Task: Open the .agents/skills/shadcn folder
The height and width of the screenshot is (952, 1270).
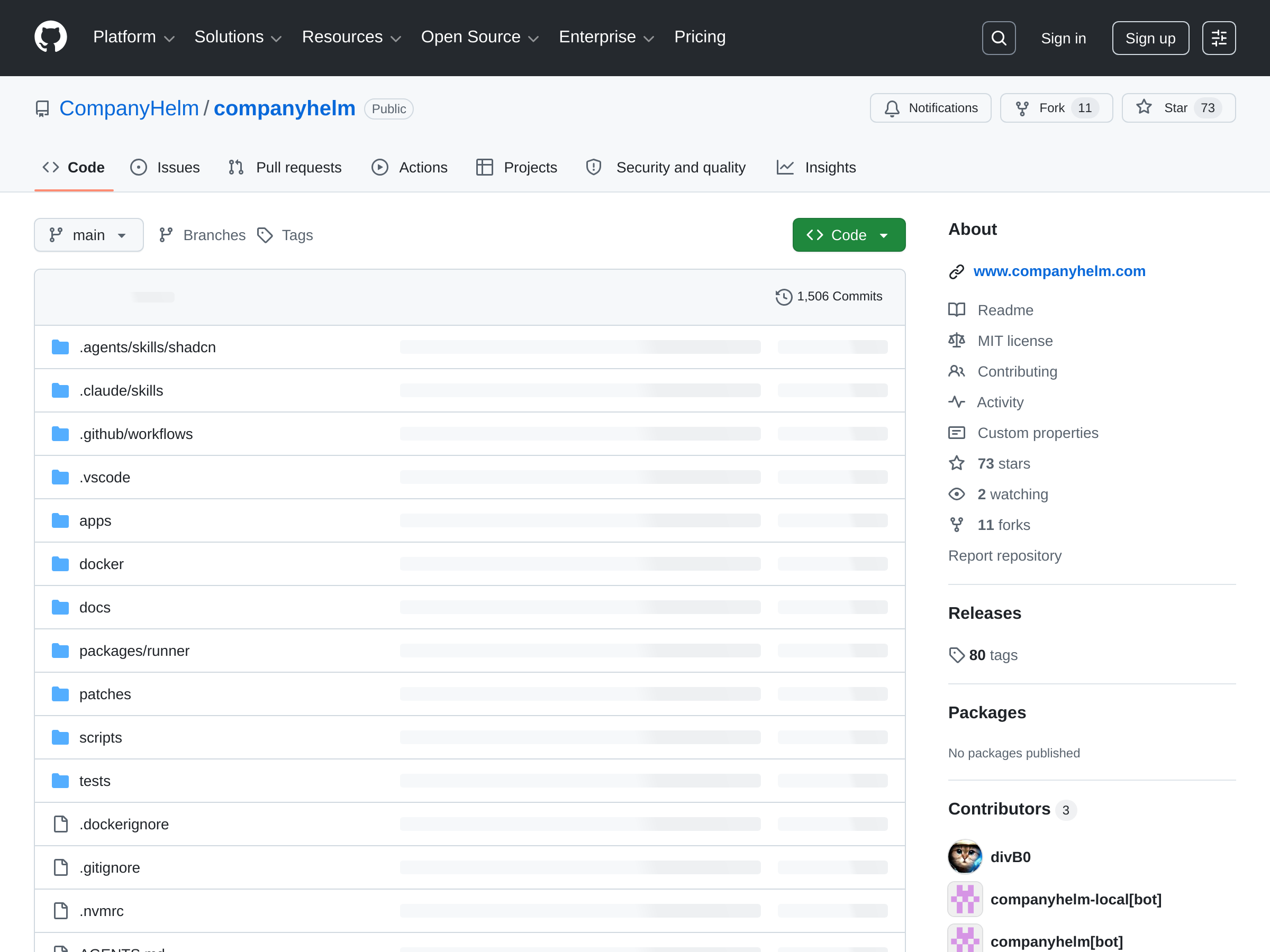Action: click(148, 347)
